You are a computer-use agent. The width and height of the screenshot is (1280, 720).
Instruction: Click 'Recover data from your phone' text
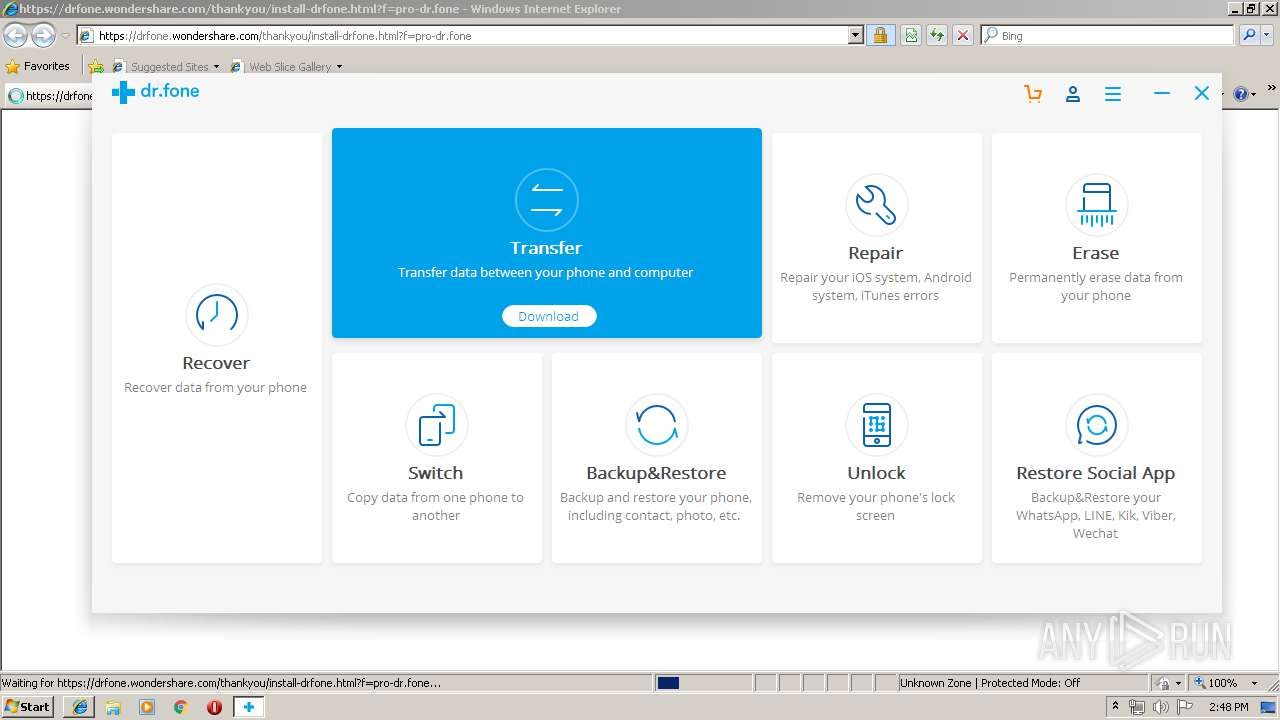216,388
